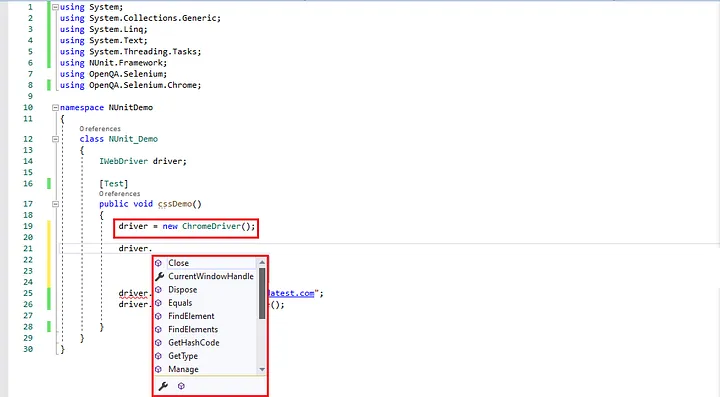This screenshot has width=720, height=397.
Task: Click line number 19 in the margin
Action: click(28, 226)
